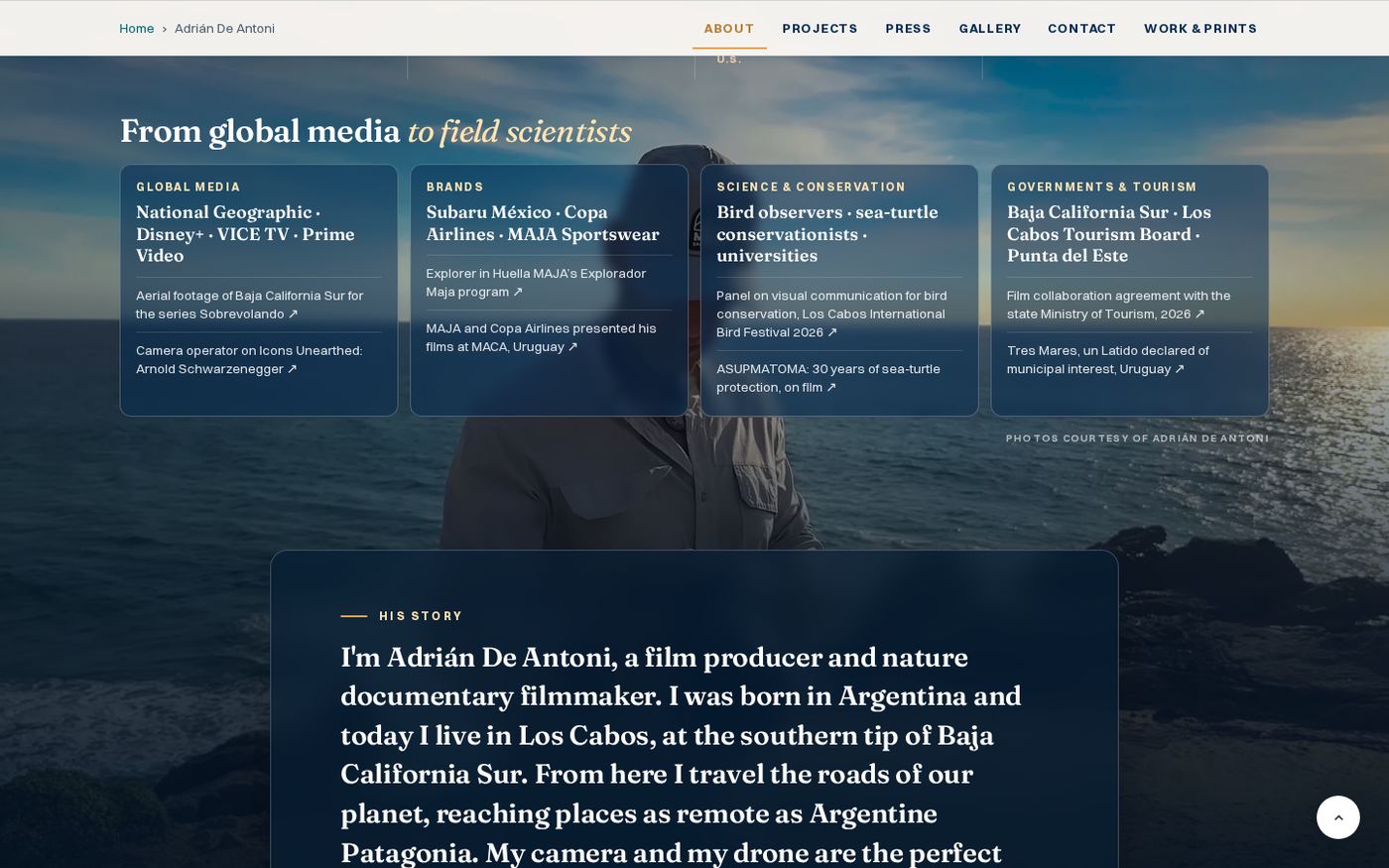Viewport: 1389px width, 868px height.
Task: Click the 'Photos courtesy of Adrián De Antoni' credit
Action: click(x=1137, y=438)
